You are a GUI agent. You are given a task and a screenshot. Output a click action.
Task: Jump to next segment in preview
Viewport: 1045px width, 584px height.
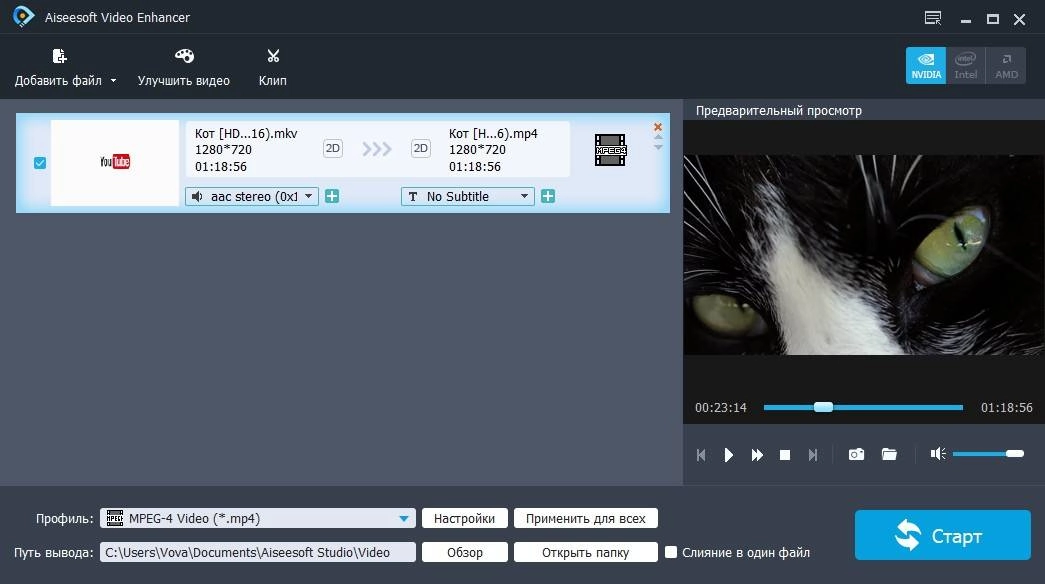(813, 455)
